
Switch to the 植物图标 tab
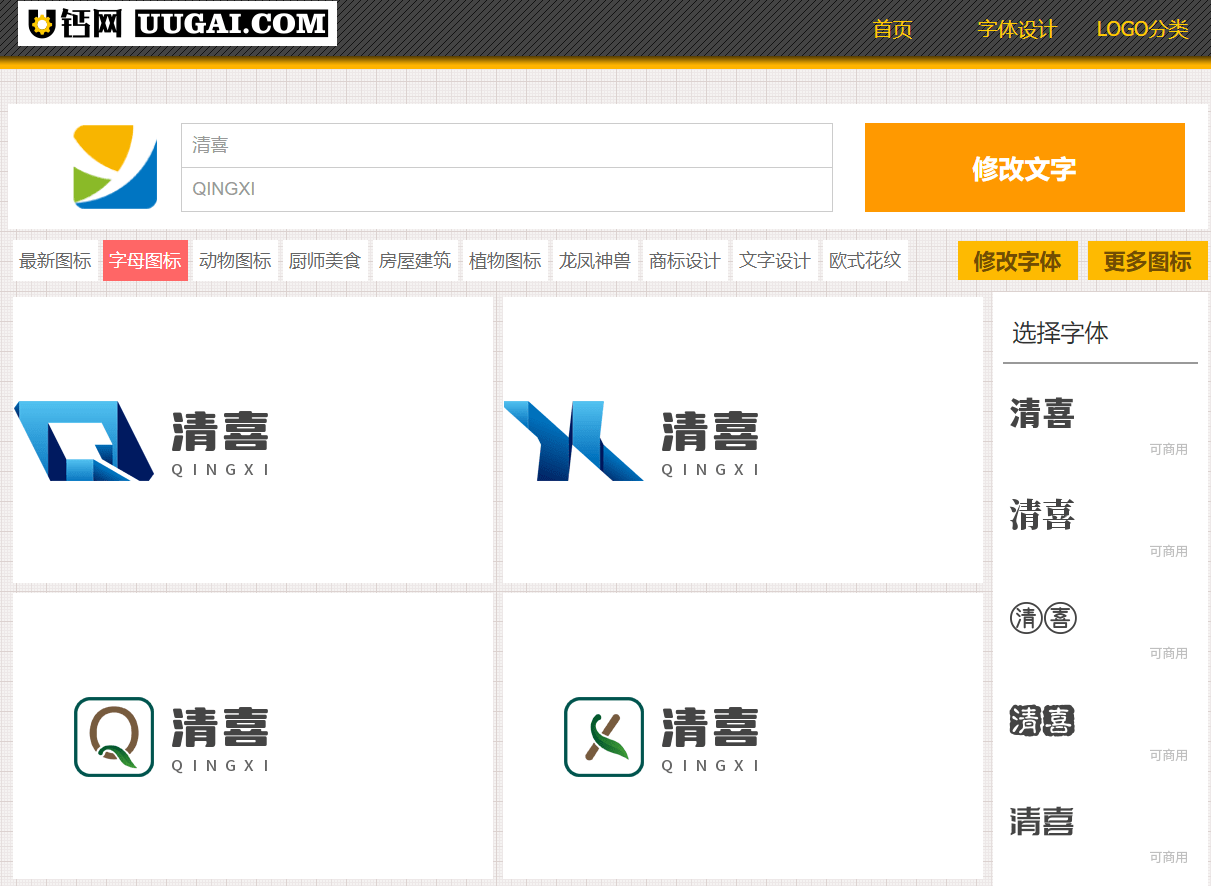(x=505, y=261)
